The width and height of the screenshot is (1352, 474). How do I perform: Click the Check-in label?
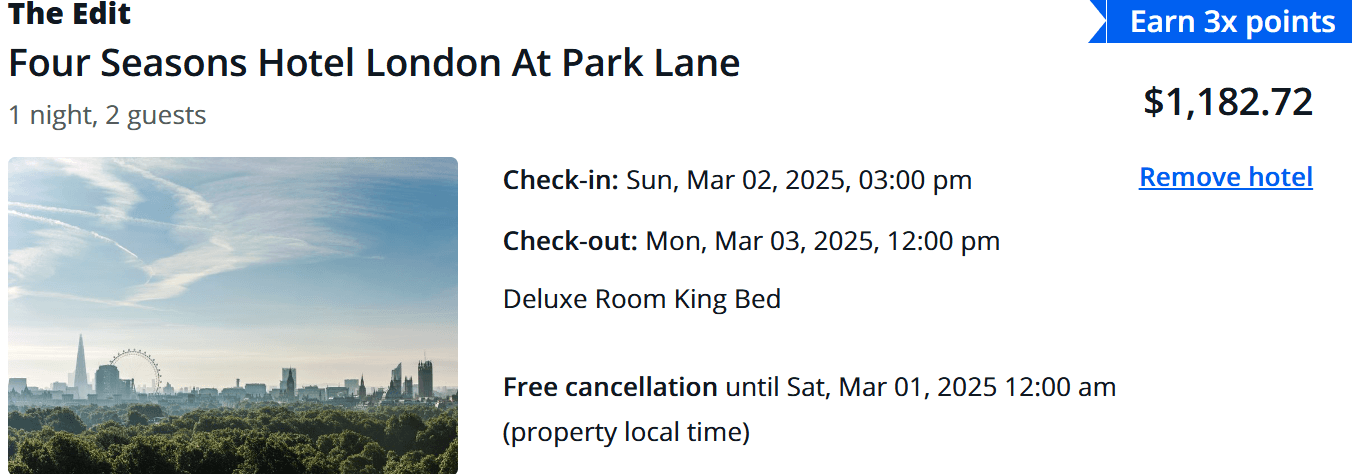[560, 181]
